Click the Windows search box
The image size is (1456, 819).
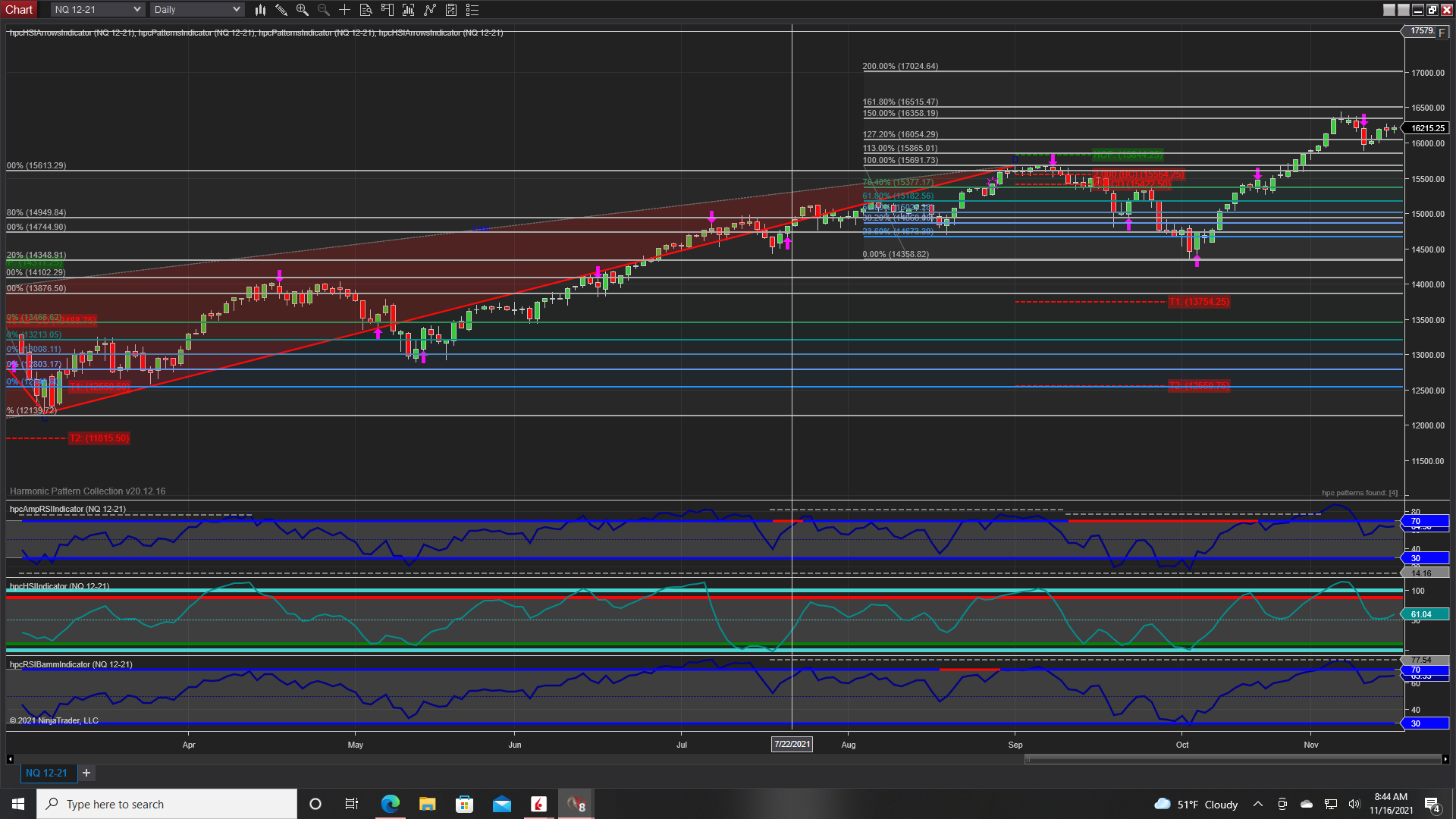167,804
